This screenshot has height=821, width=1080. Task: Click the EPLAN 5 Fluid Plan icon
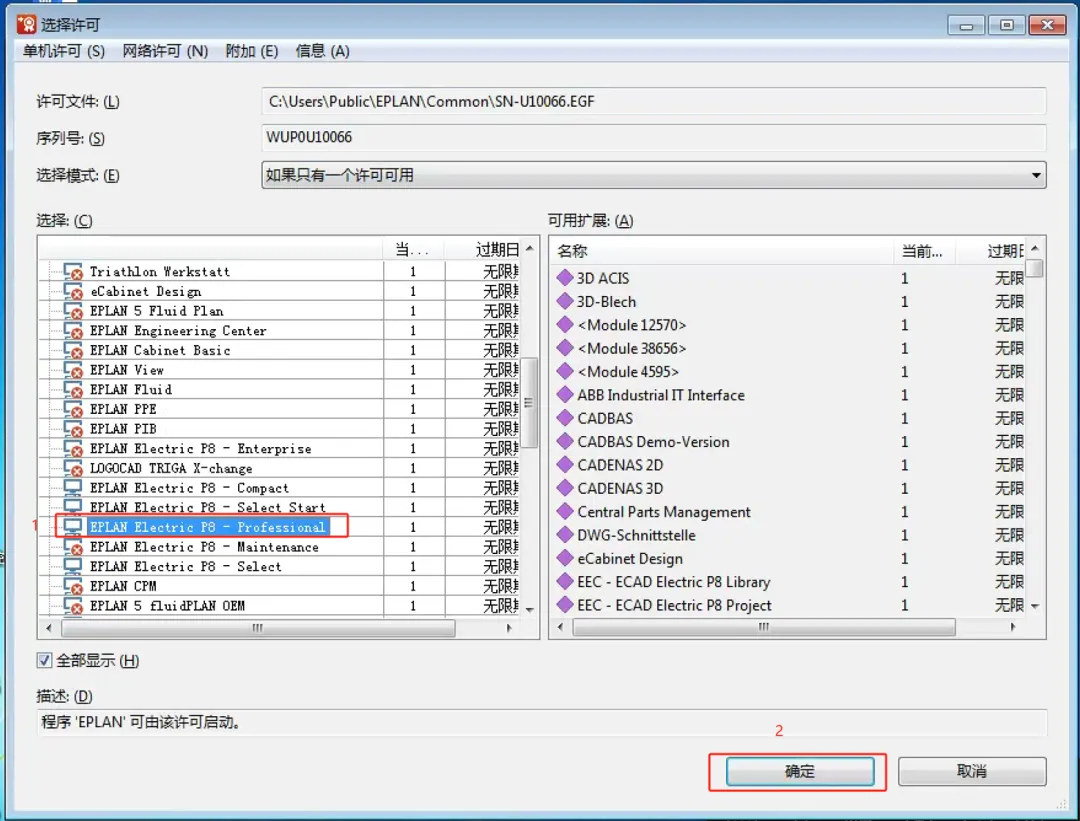tap(73, 311)
